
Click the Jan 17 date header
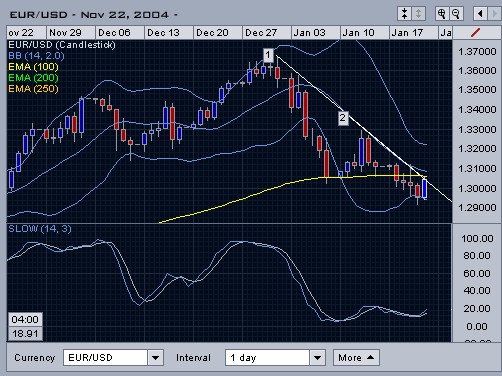click(413, 33)
